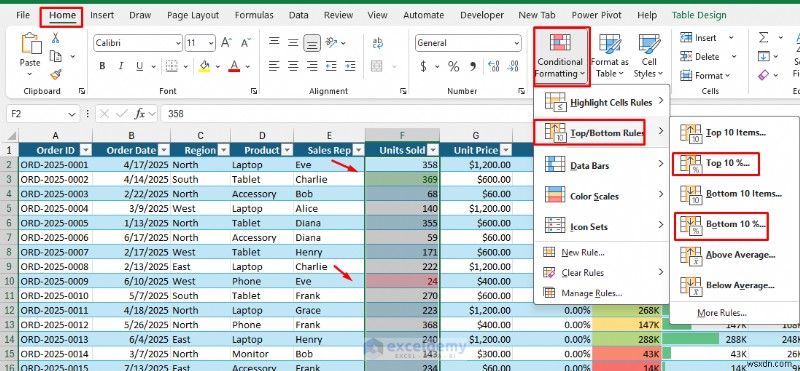
Task: Open Font Color dropdown arrow
Action: click(x=248, y=66)
